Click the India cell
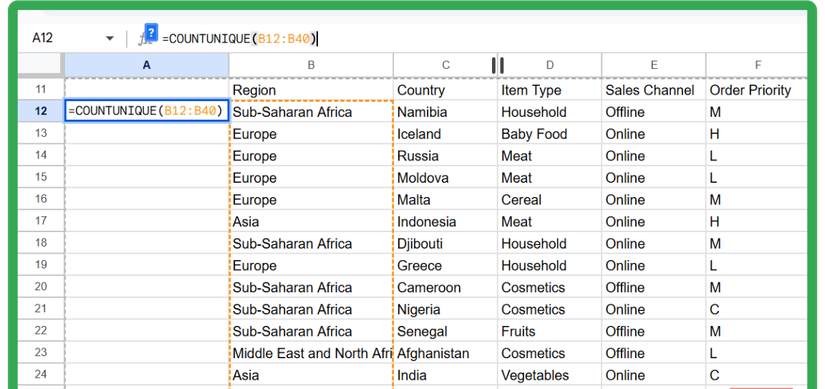Image resolution: width=825 pixels, height=389 pixels. coord(446,375)
